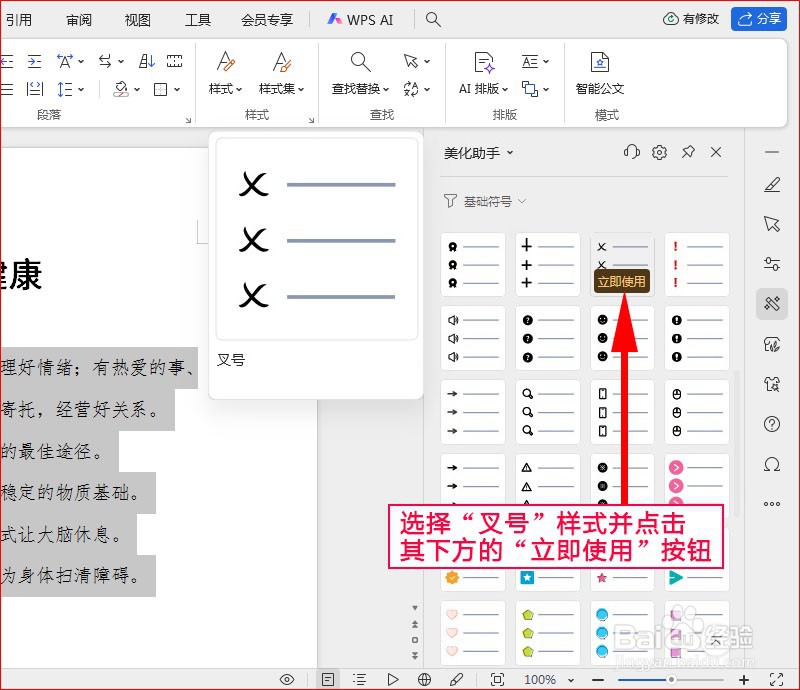The width and height of the screenshot is (800, 690).
Task: Open the AI 排版 tool
Action: coord(483,88)
